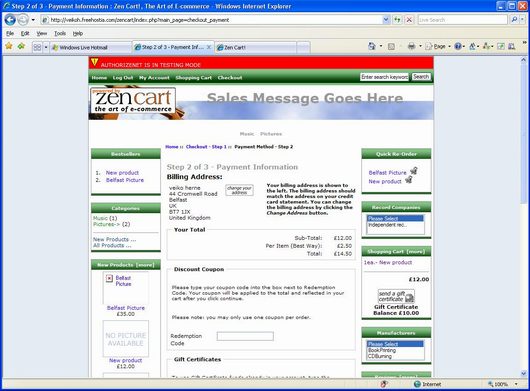The height and width of the screenshot is (391, 530).
Task: Click the cart icon beside New product reorder
Action: (409, 179)
